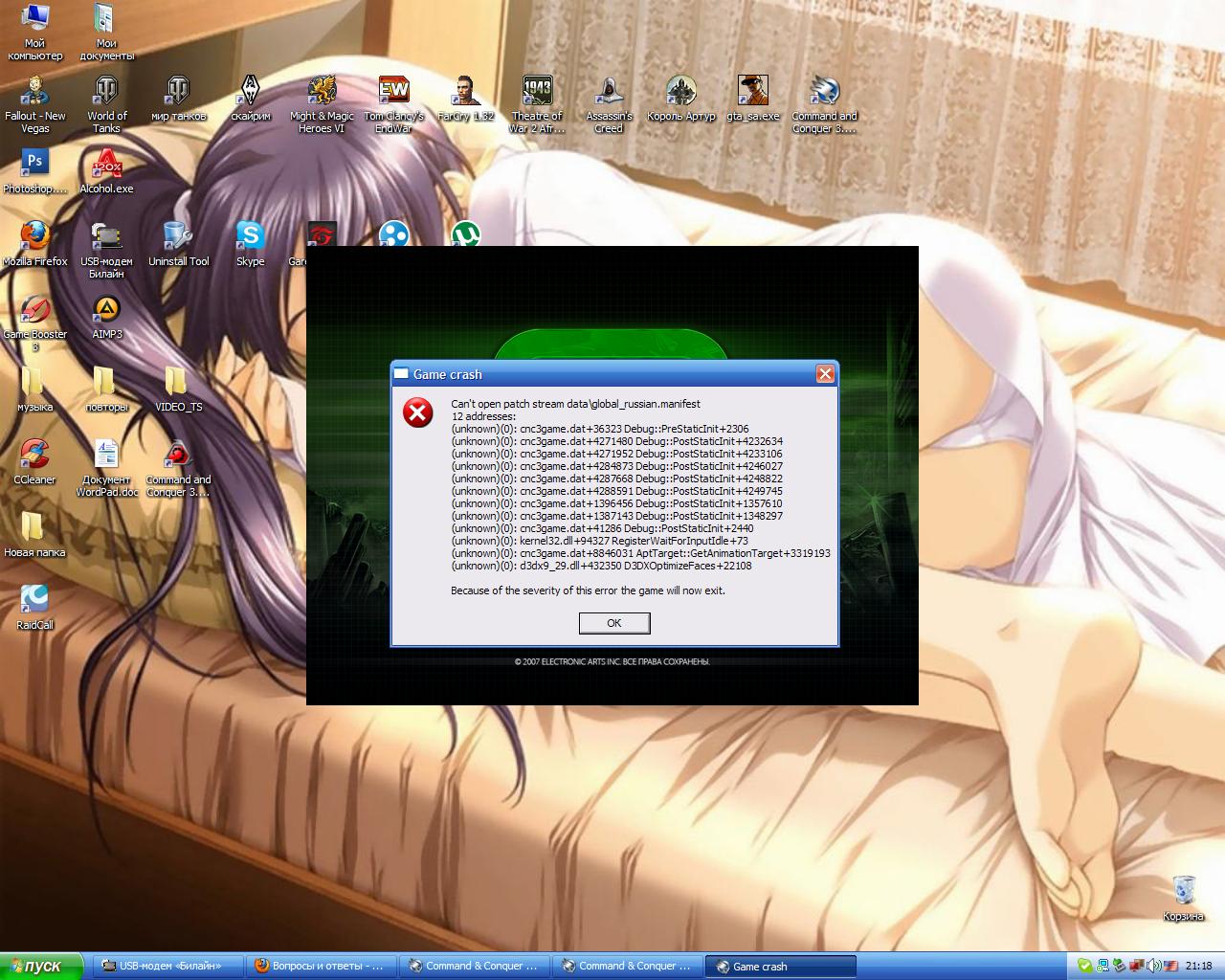This screenshot has height=980, width=1225.
Task: Select the музыка folder
Action: point(35,390)
